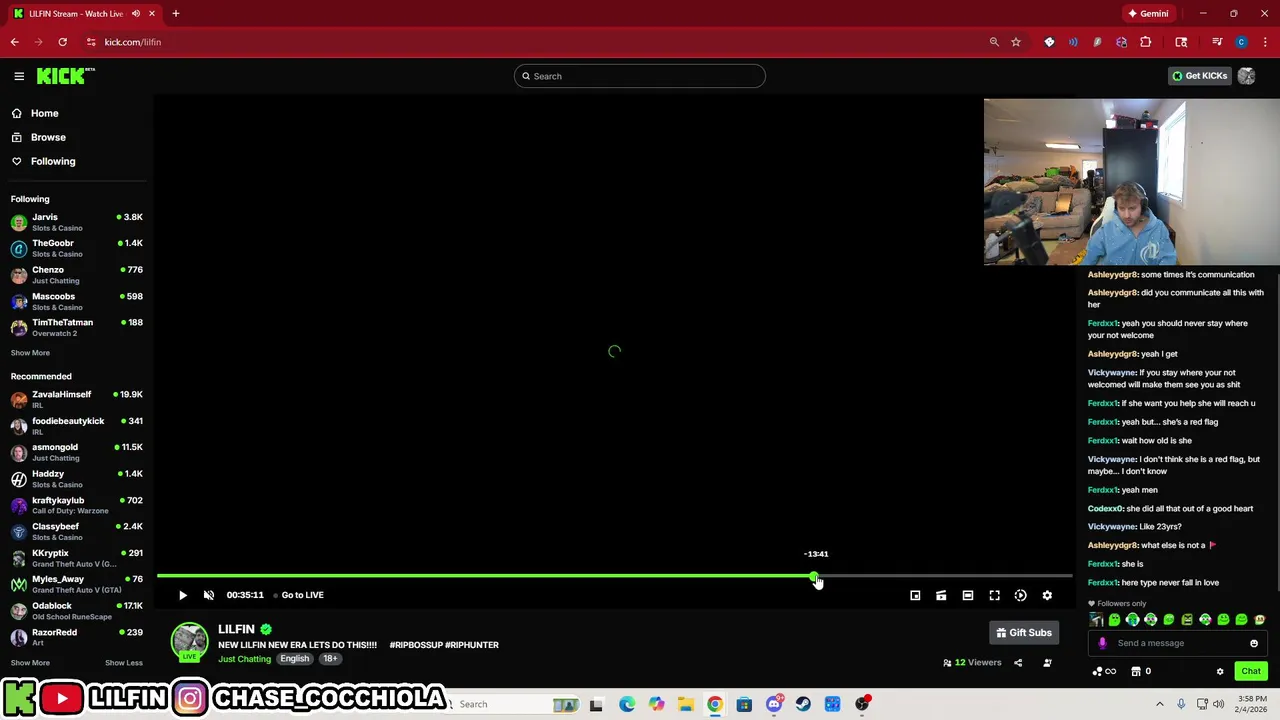Click the LILFIN streamer avatar
The image size is (1280, 720).
coord(189,642)
